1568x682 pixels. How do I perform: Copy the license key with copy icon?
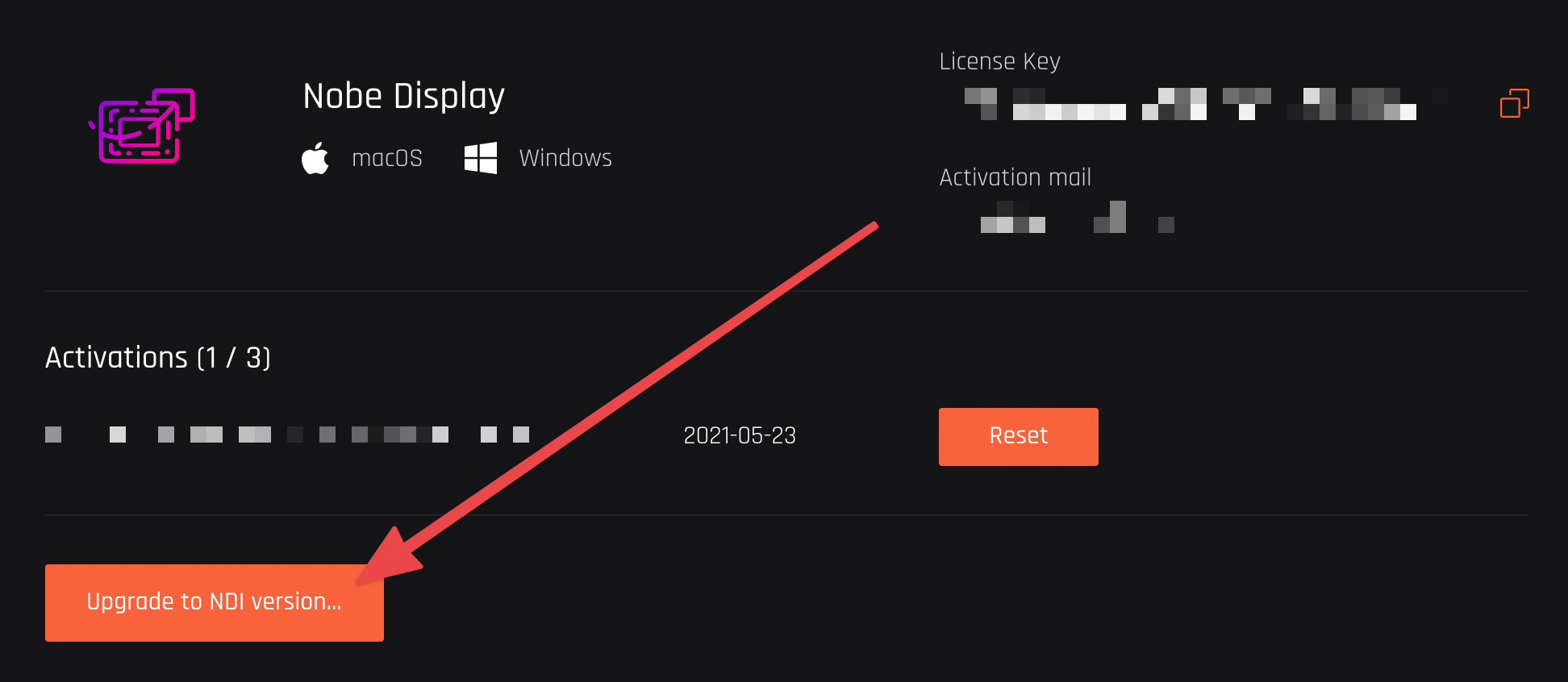pos(1514,103)
